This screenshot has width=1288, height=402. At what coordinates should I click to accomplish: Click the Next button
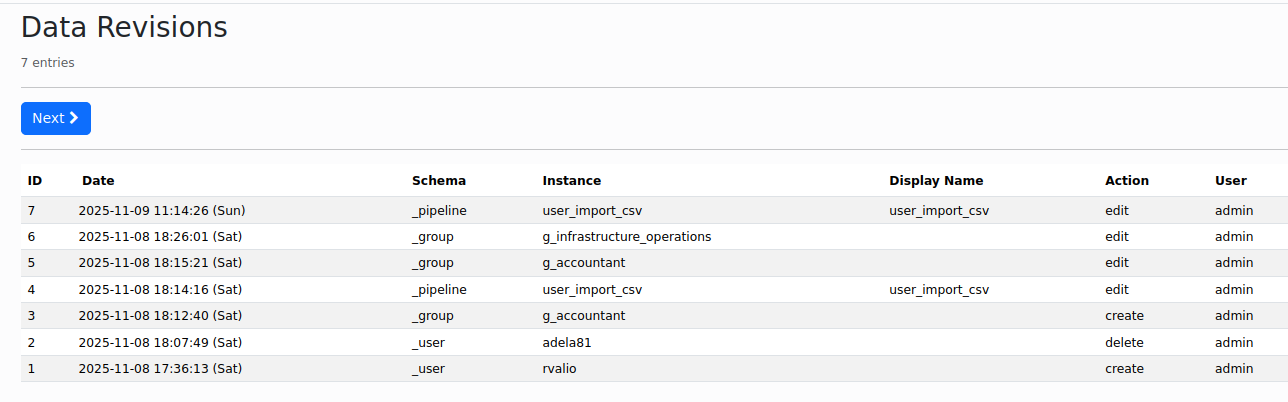[x=56, y=118]
